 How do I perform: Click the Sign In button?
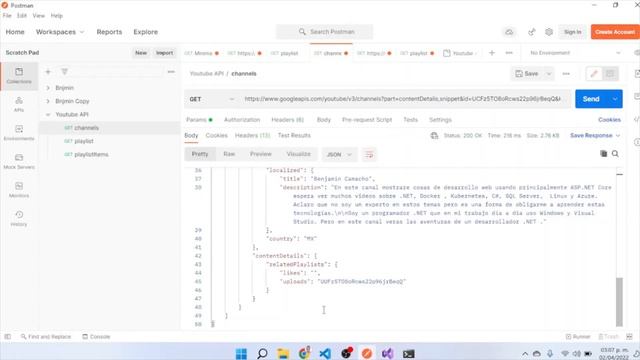573,32
